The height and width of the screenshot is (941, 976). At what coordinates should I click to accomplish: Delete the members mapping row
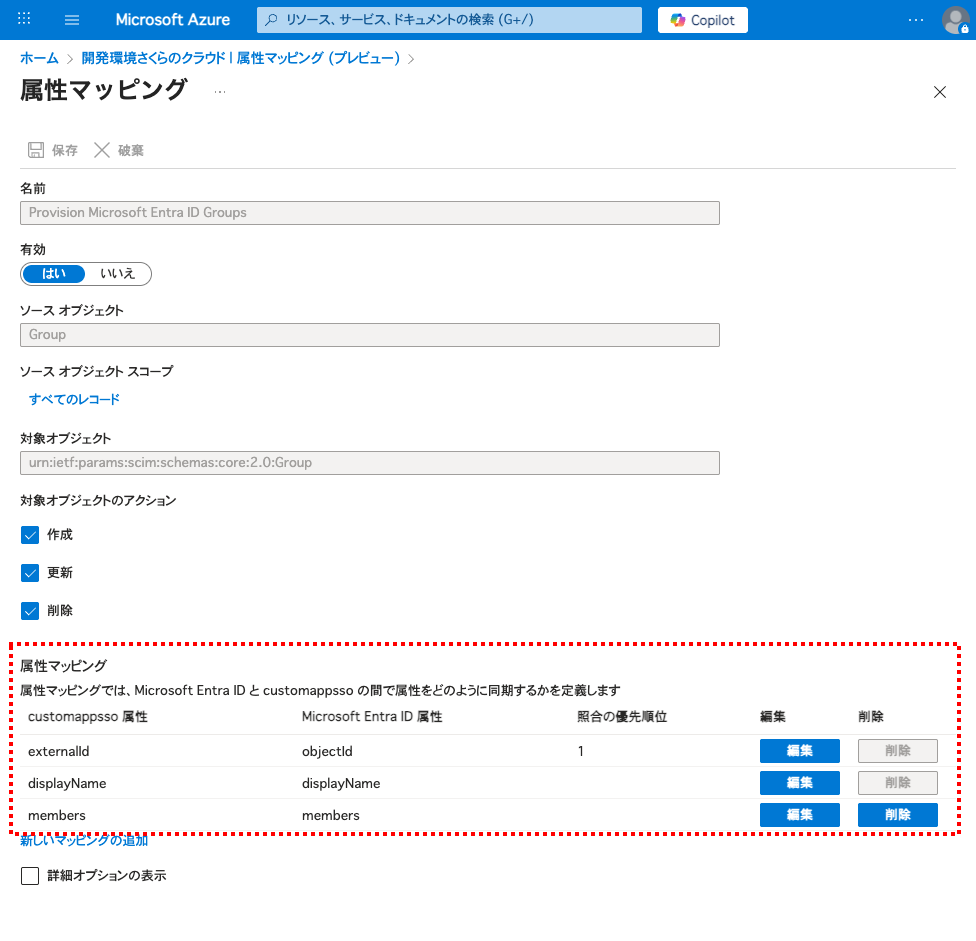pos(897,815)
